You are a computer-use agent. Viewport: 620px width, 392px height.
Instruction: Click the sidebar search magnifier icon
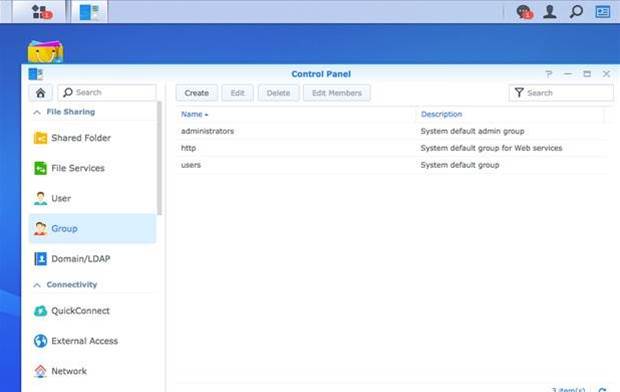[68, 92]
